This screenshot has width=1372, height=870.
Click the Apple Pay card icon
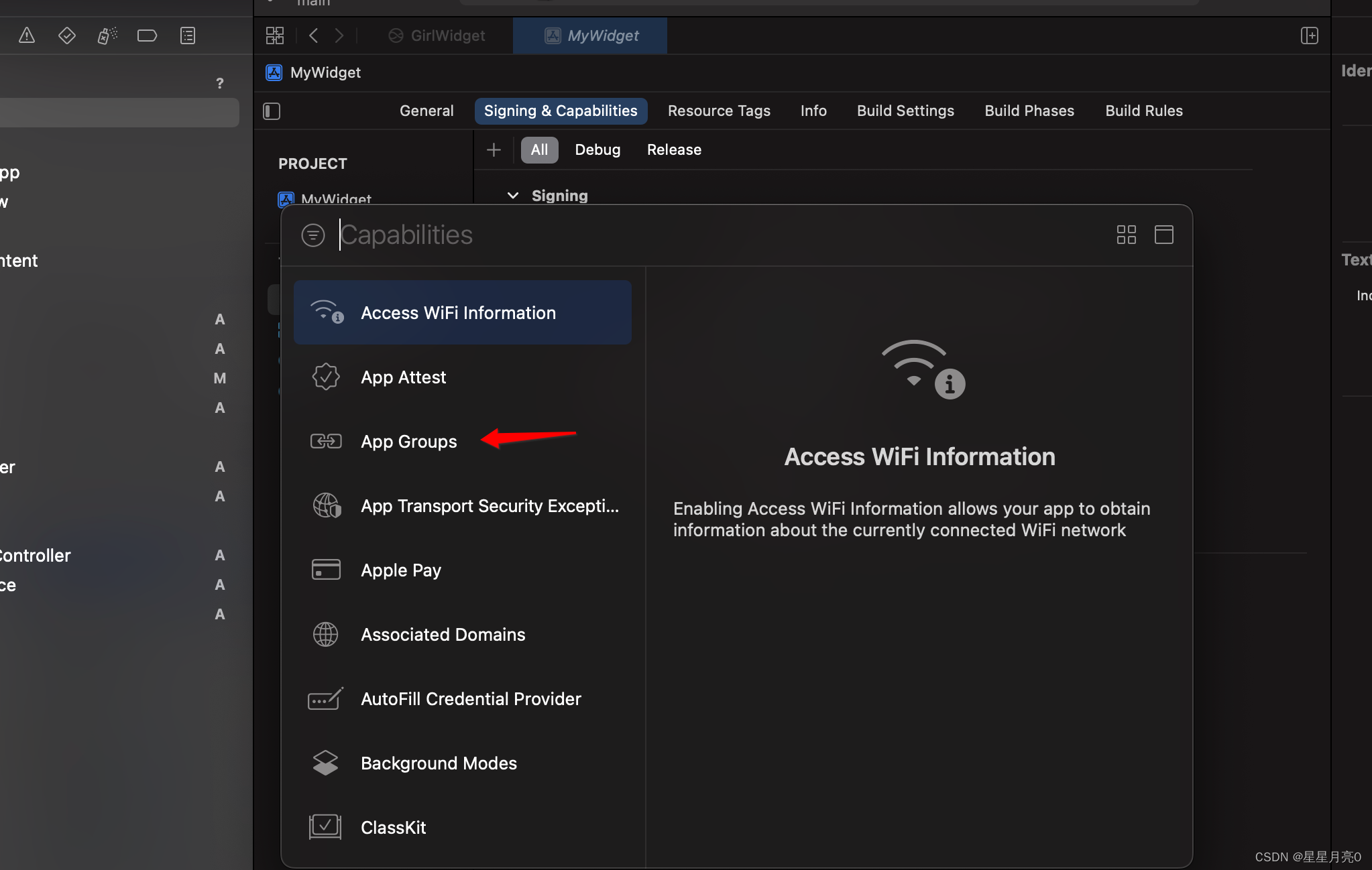point(325,569)
